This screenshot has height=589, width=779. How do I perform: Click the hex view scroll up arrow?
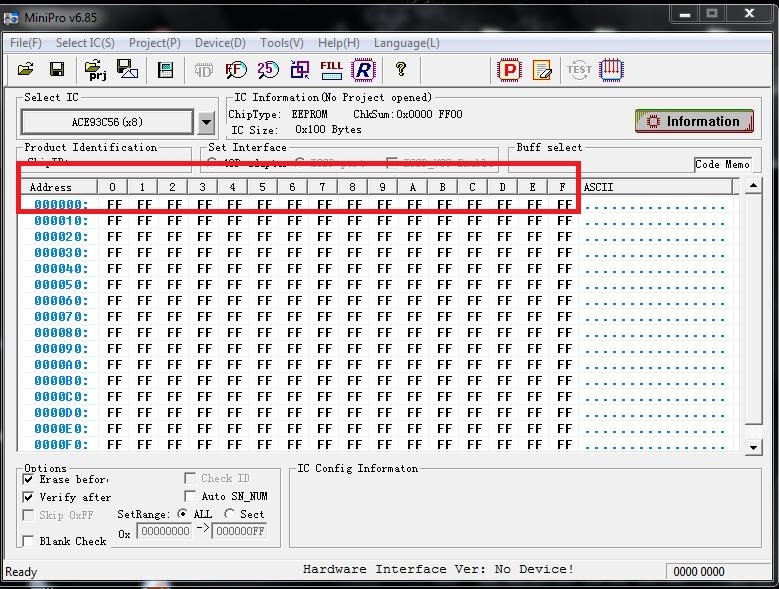754,186
